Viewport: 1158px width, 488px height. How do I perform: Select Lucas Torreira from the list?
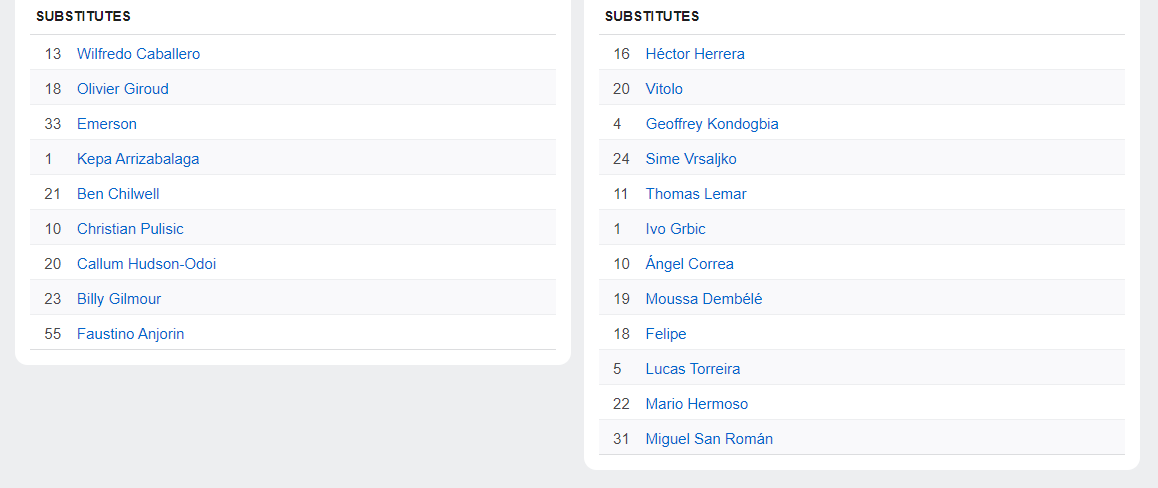click(x=693, y=369)
